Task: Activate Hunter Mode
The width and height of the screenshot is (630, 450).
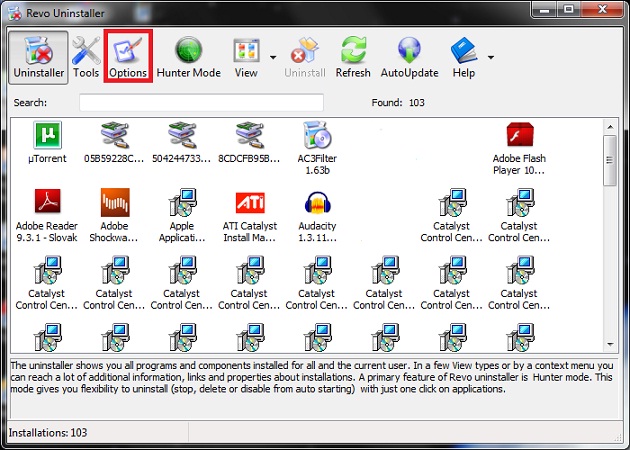Action: pos(188,57)
